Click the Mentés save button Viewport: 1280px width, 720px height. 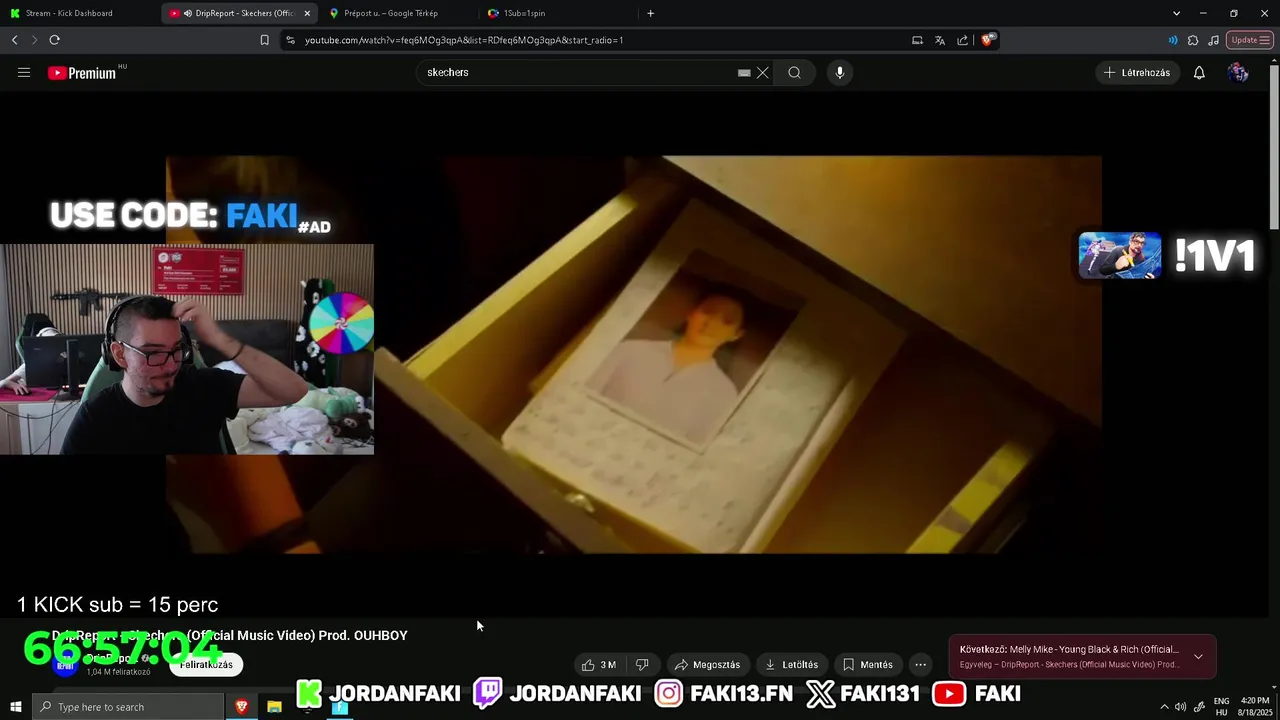(x=867, y=664)
